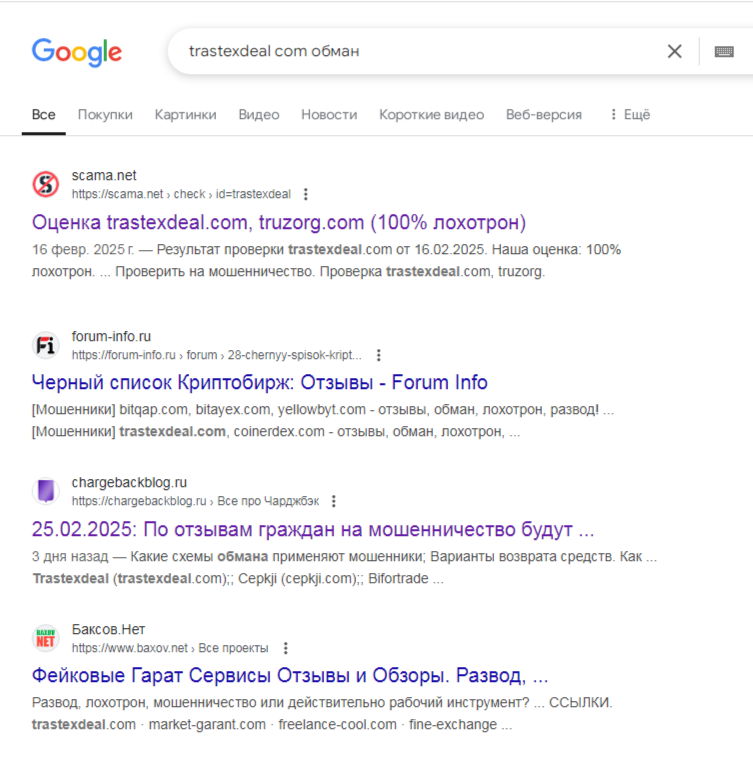
Task: Click the chargebackblog.ru purple favicon
Action: tap(46, 491)
